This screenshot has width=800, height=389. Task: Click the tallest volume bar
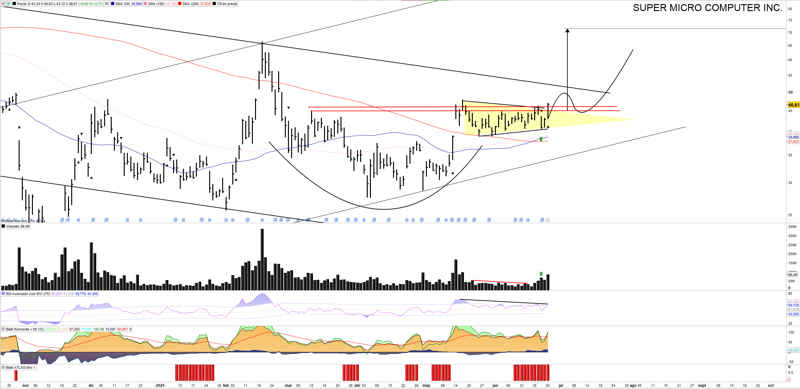(262, 259)
